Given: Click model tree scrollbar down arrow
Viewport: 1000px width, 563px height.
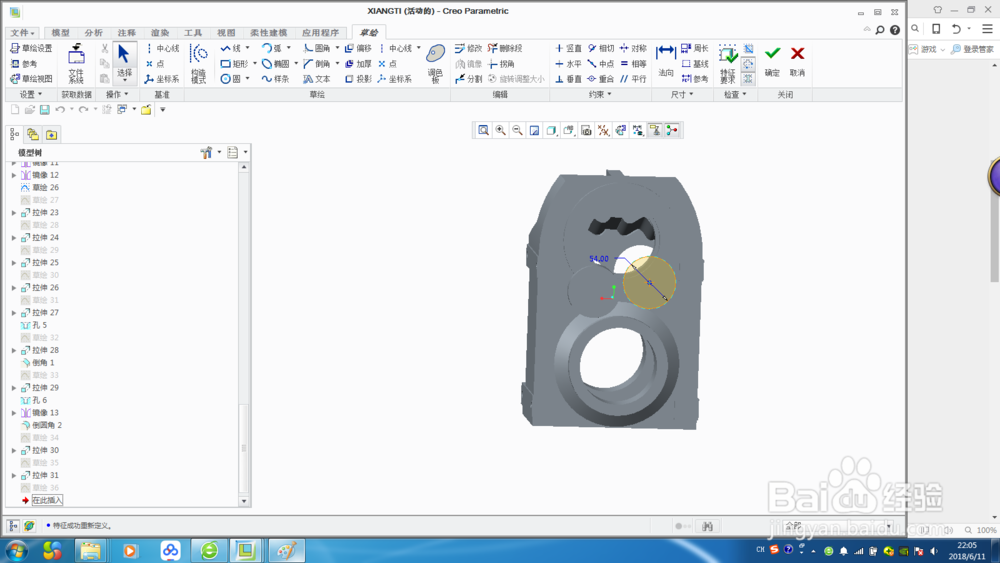Looking at the screenshot, I should pos(244,502).
